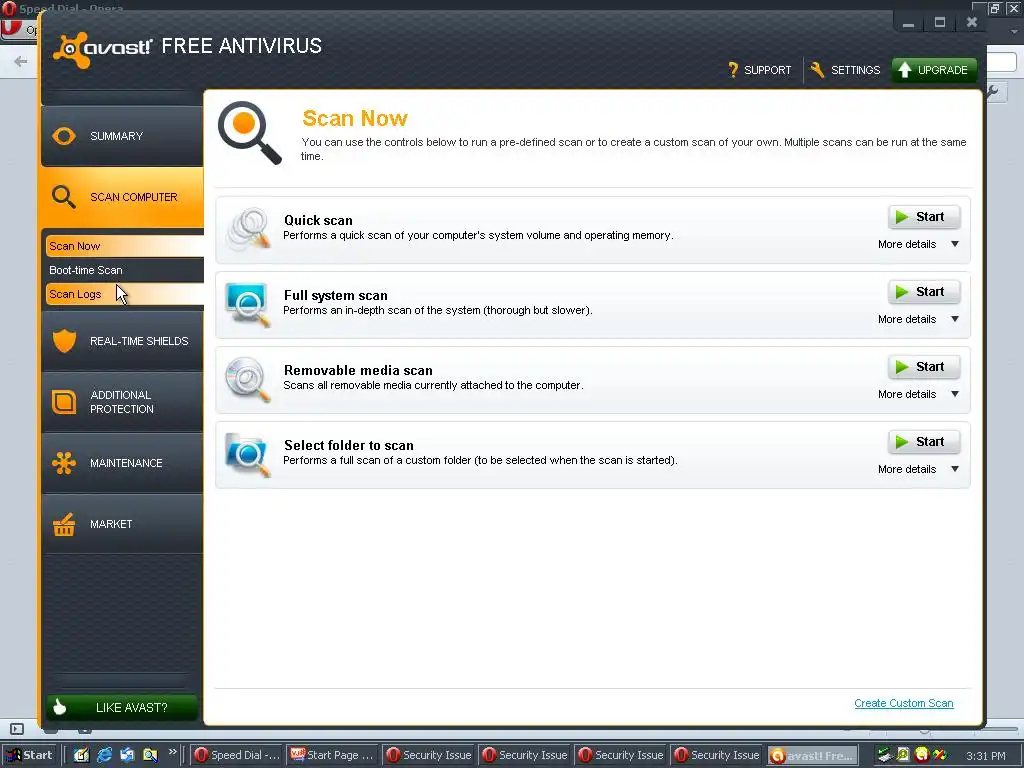Click the Safely Remove Hardware tray icon
The height and width of the screenshot is (768, 1024).
click(x=884, y=755)
